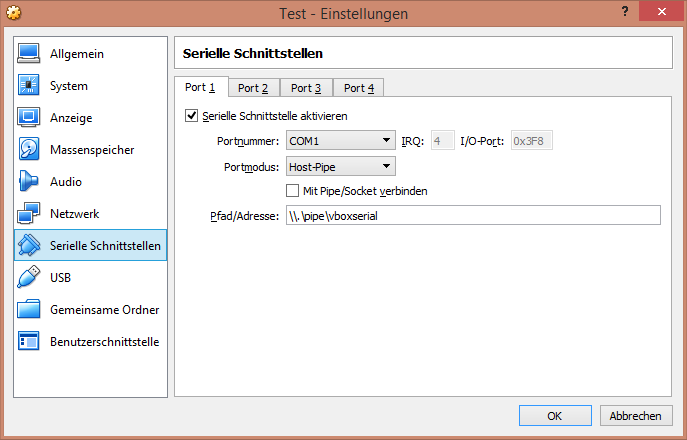Image resolution: width=687 pixels, height=440 pixels.
Task: Open the Port 4 tab
Action: 358,88
